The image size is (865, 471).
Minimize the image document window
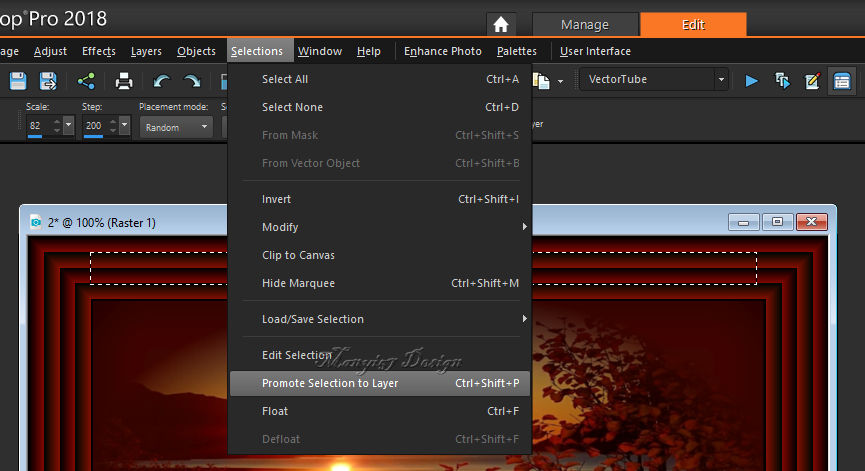pos(744,222)
